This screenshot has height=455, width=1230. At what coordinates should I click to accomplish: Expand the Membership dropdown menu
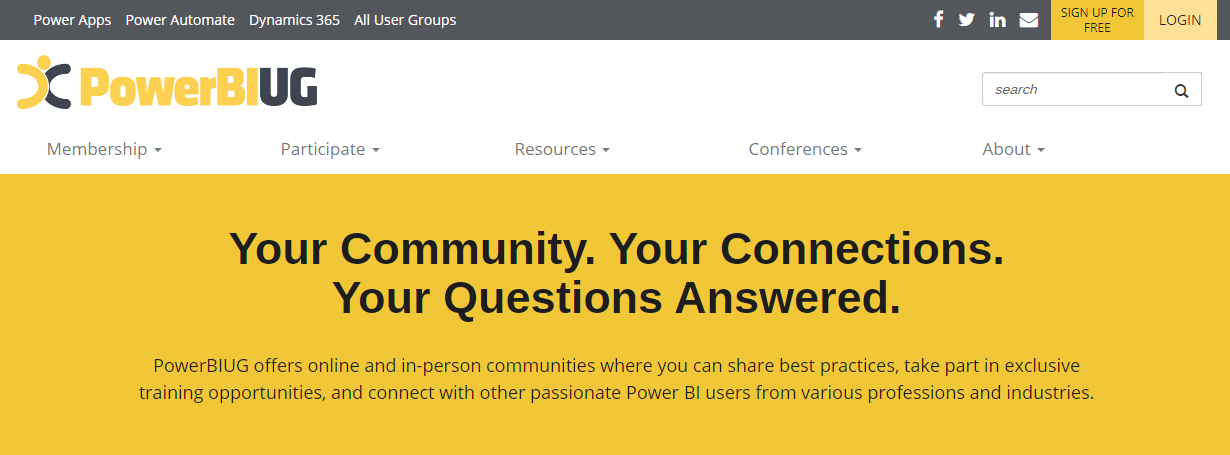104,149
